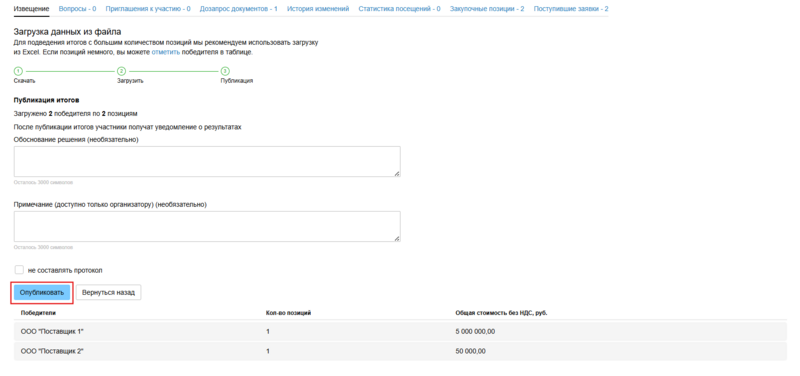Focus the Примечание organizer-only text area

pos(207,226)
